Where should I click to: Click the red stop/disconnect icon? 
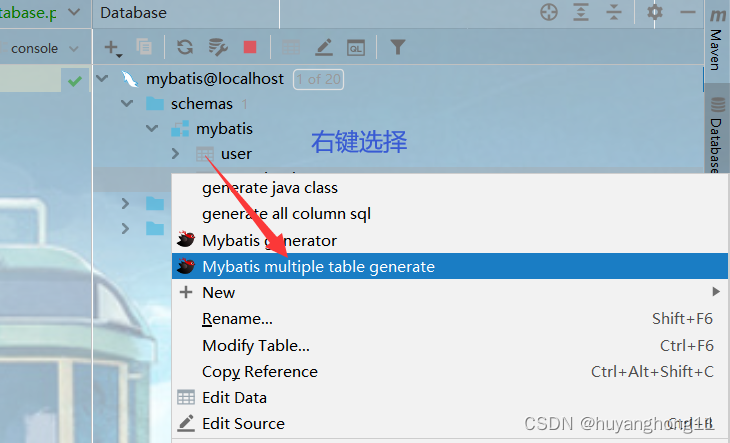tap(250, 47)
